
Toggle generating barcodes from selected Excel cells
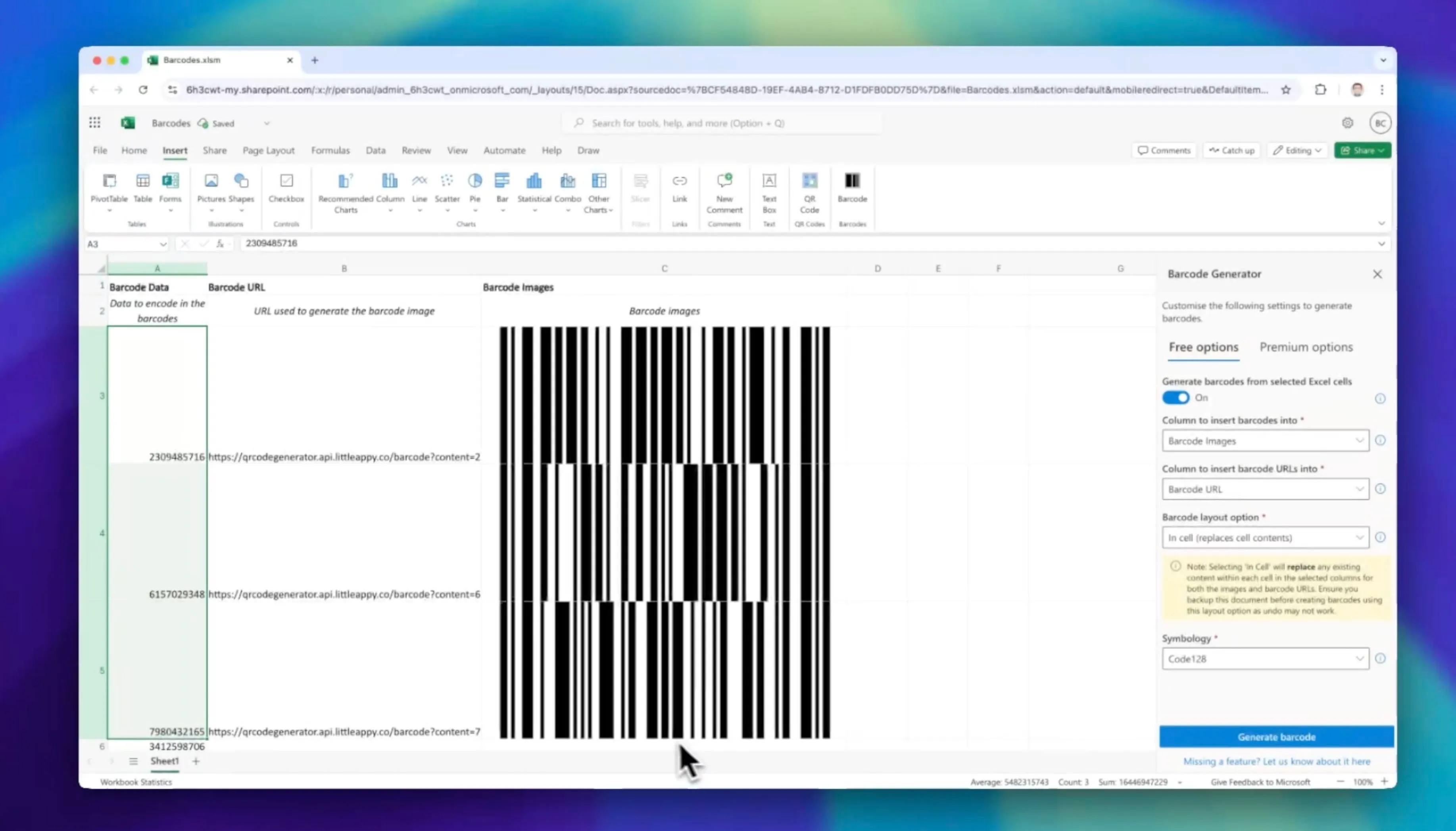1175,397
